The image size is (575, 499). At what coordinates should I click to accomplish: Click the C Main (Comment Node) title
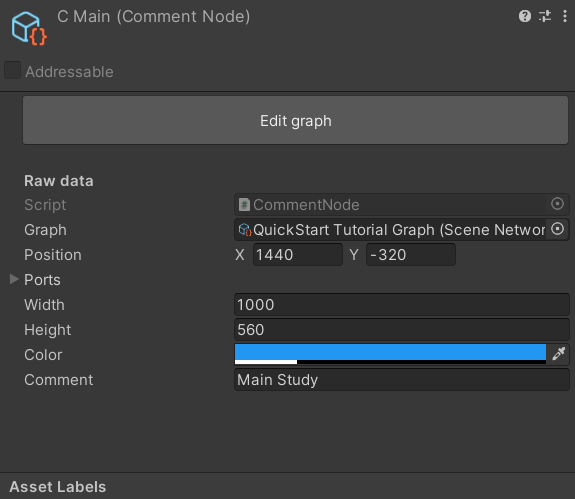(154, 17)
